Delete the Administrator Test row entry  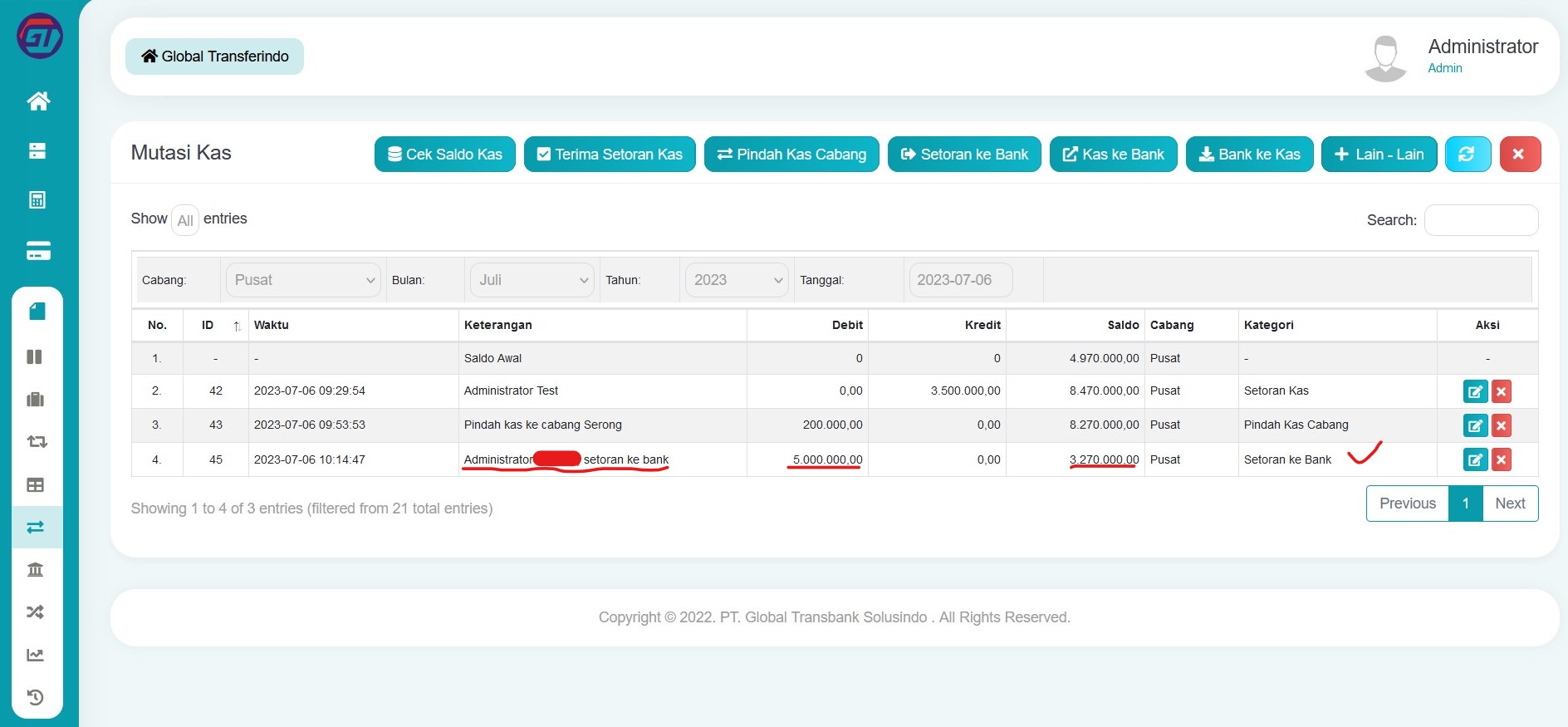click(x=1502, y=391)
